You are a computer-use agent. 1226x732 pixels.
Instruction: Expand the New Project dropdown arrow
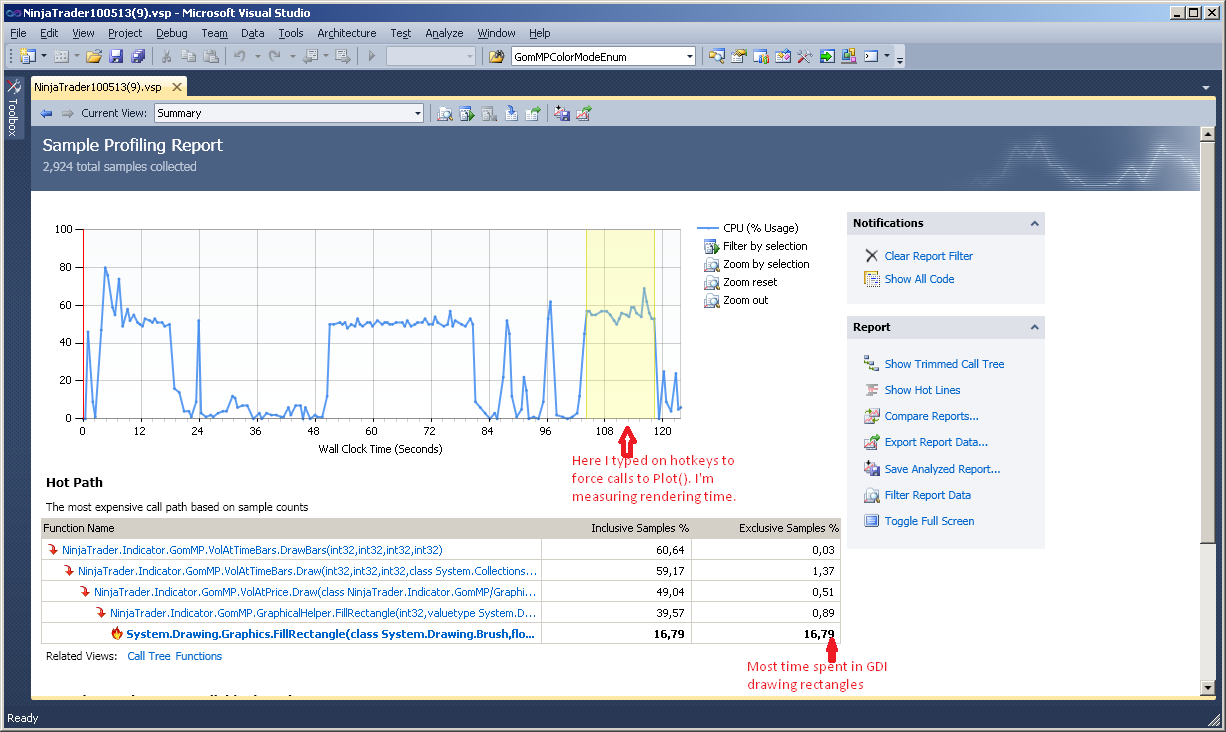(x=43, y=57)
